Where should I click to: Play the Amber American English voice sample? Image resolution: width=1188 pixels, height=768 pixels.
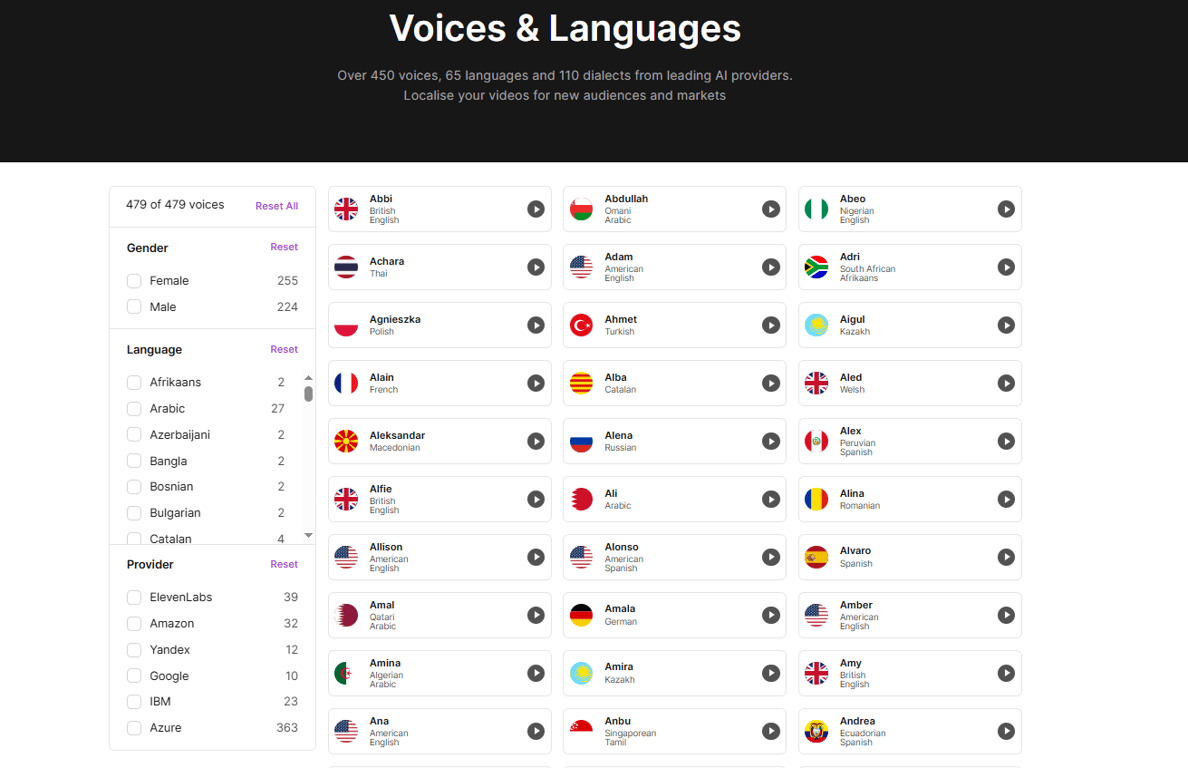(1005, 615)
